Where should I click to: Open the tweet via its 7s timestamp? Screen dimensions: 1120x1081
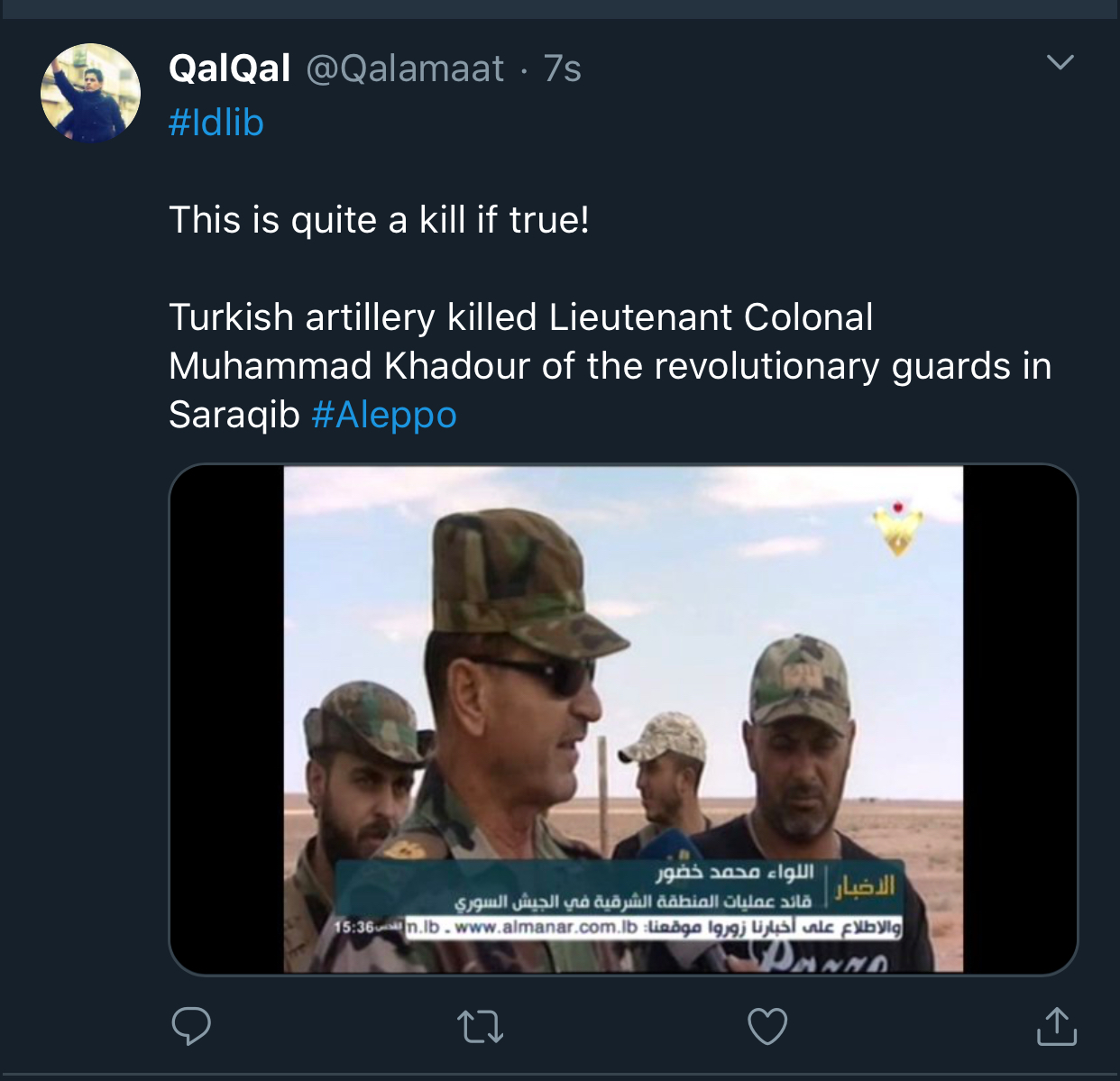562,69
